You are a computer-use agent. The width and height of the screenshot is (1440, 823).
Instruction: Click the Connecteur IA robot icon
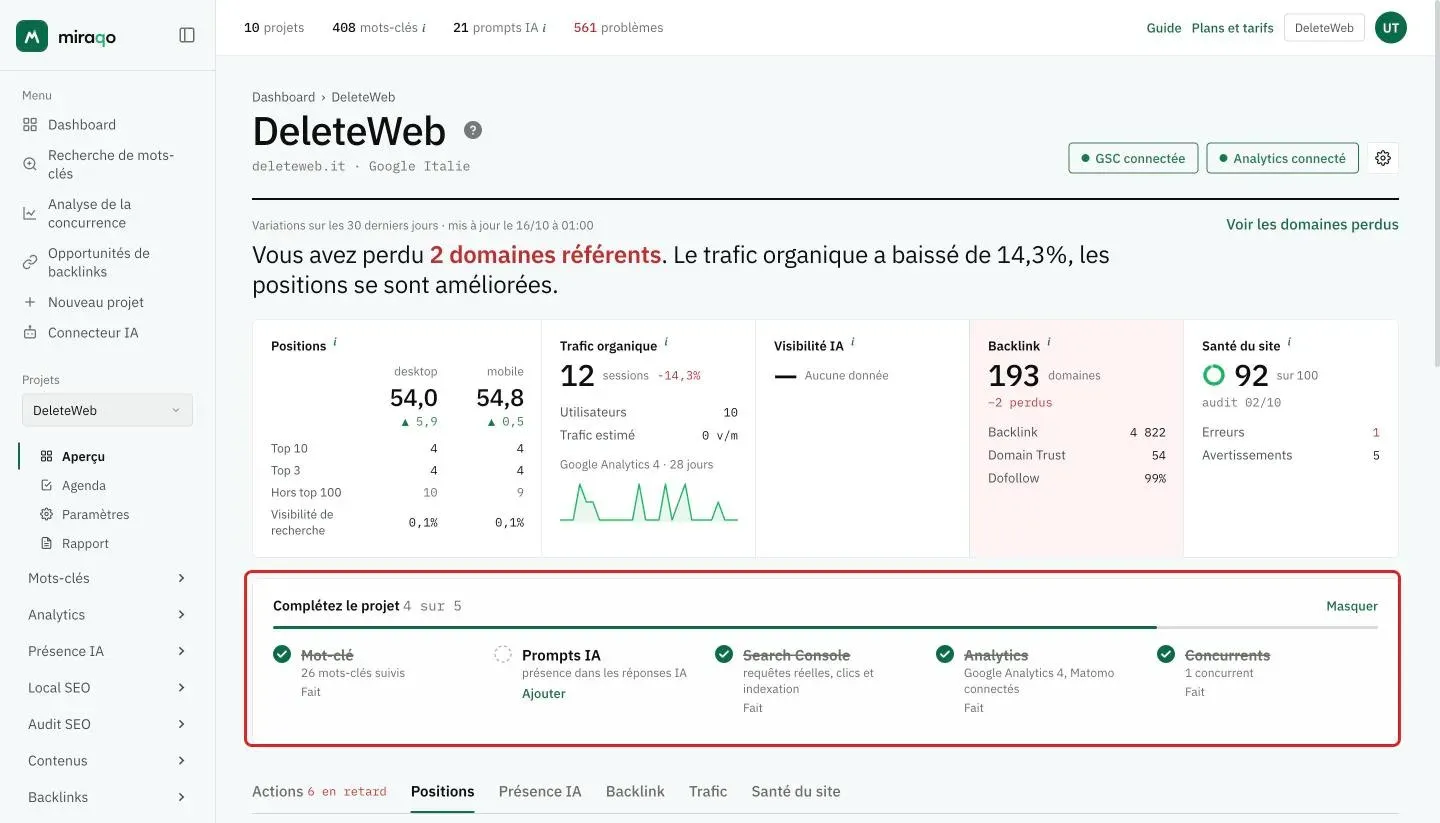(30, 333)
